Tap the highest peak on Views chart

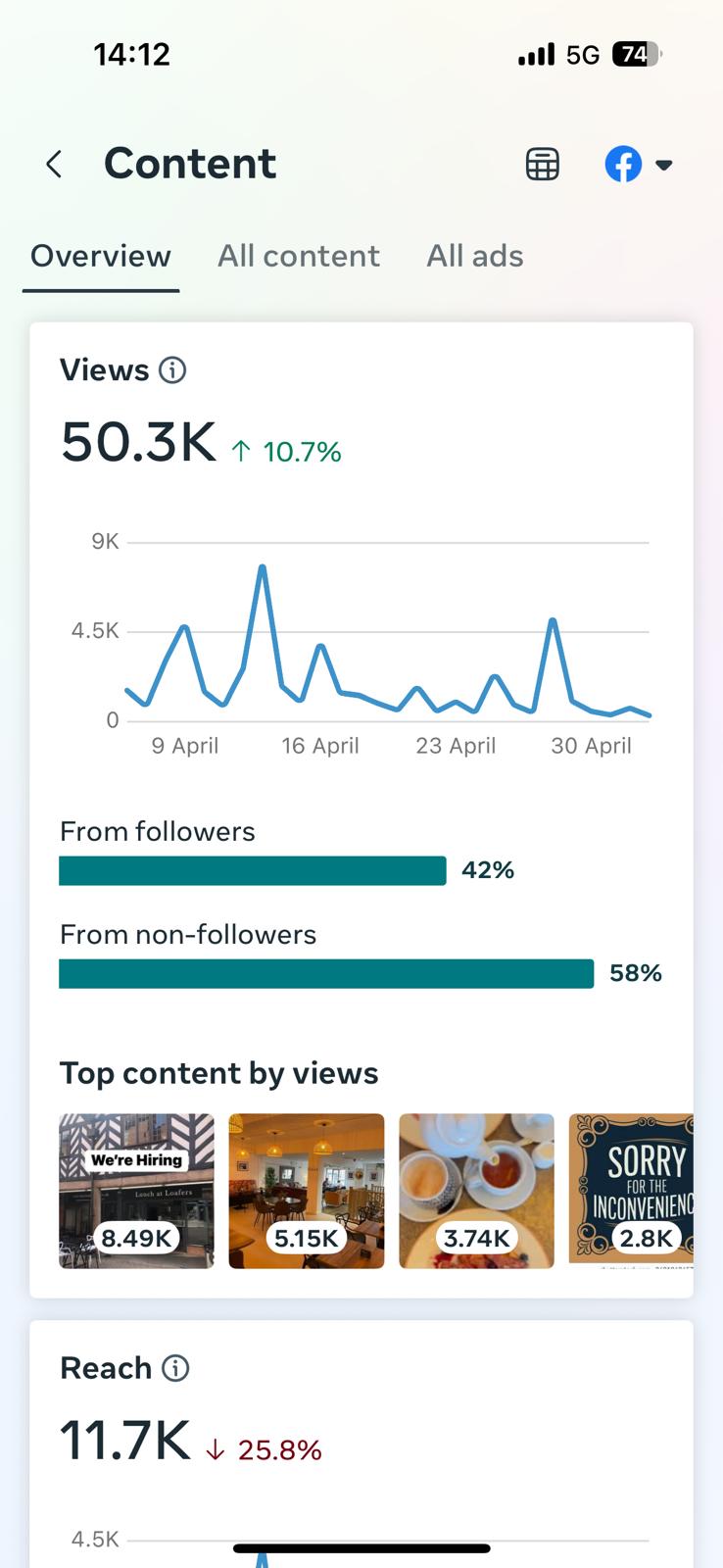click(x=263, y=566)
